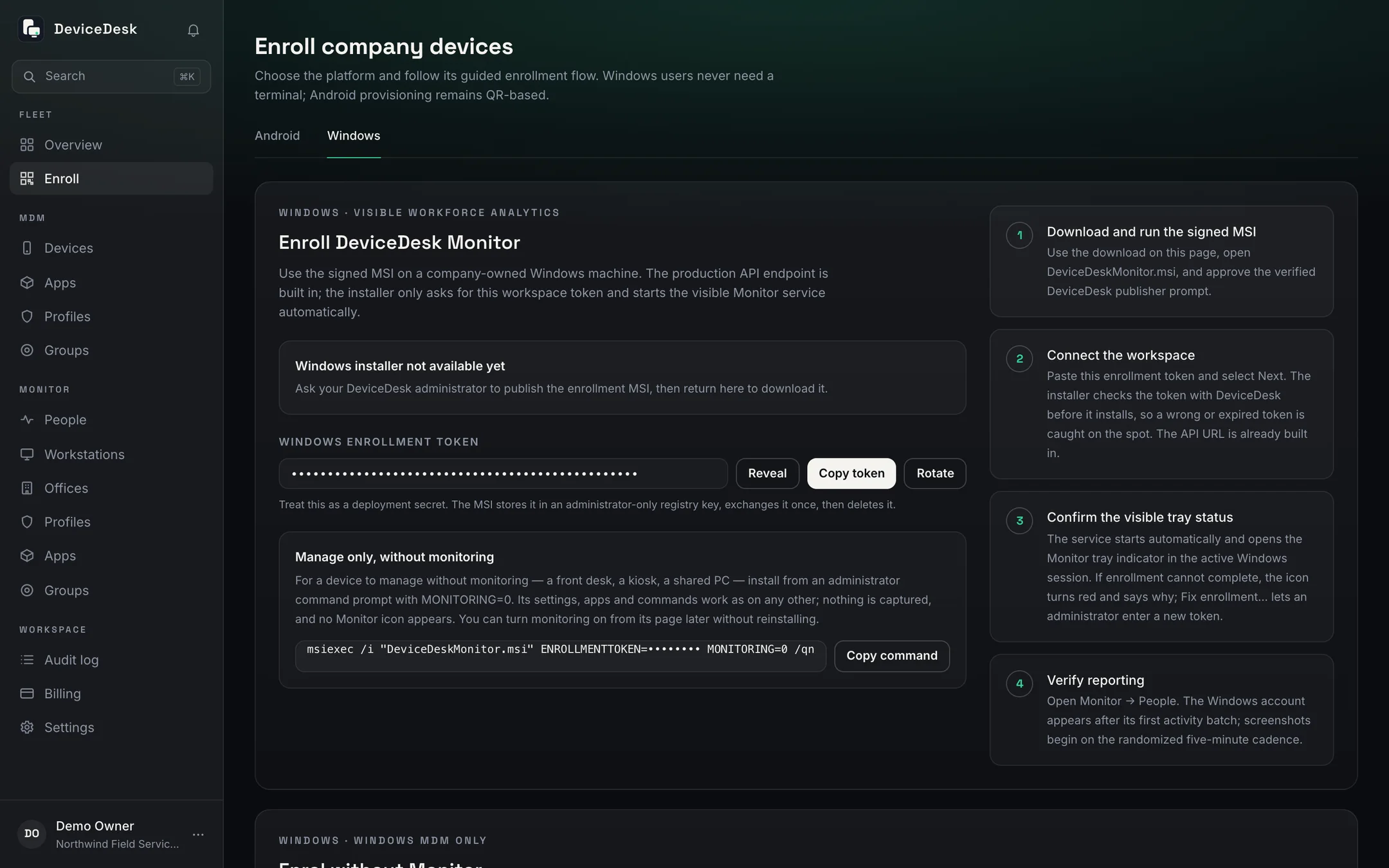Click the masked enrollment token field
This screenshot has height=868, width=1389.
[x=503, y=473]
